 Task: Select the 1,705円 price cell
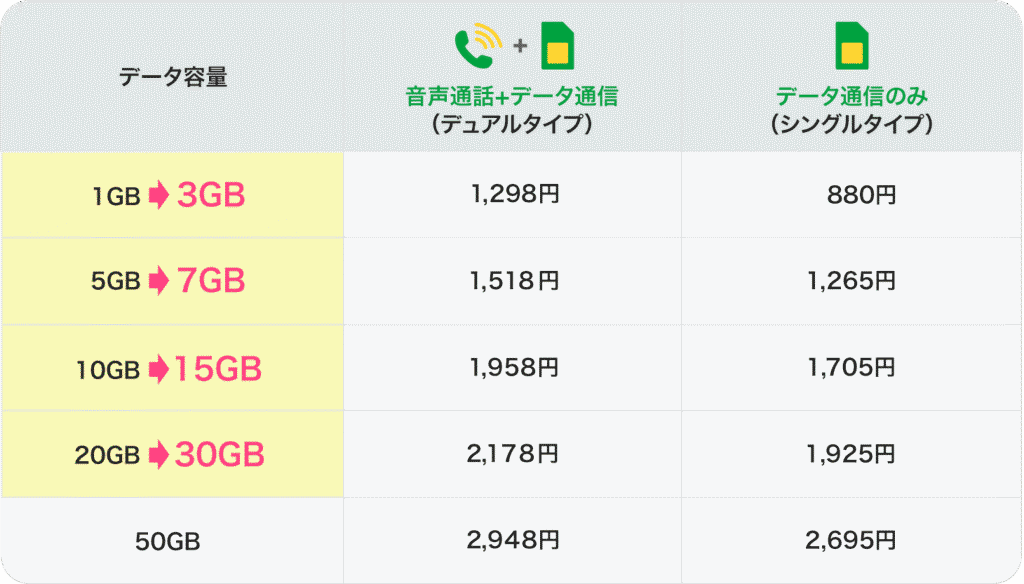coord(851,368)
